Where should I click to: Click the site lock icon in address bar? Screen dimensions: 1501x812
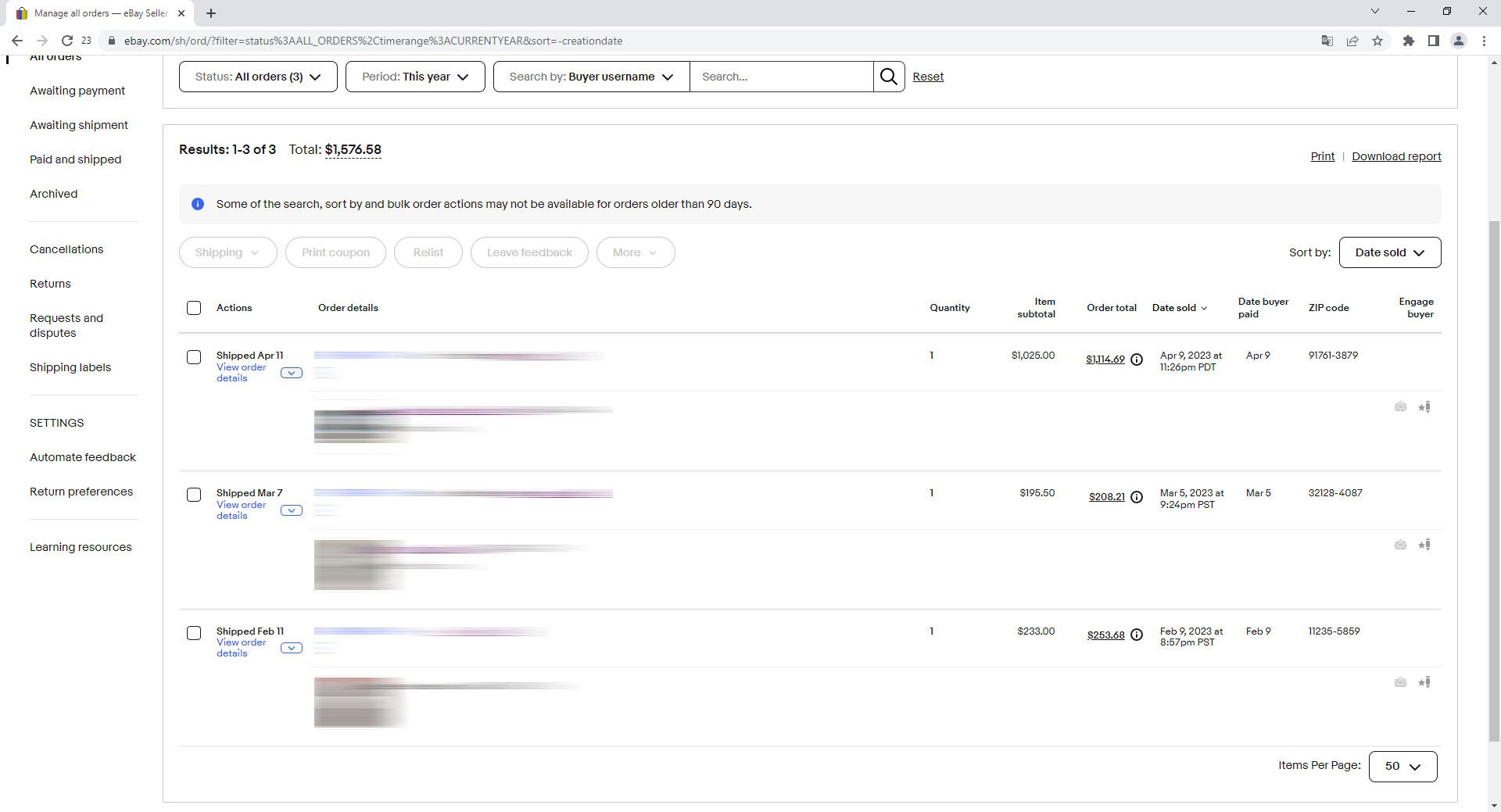click(112, 41)
